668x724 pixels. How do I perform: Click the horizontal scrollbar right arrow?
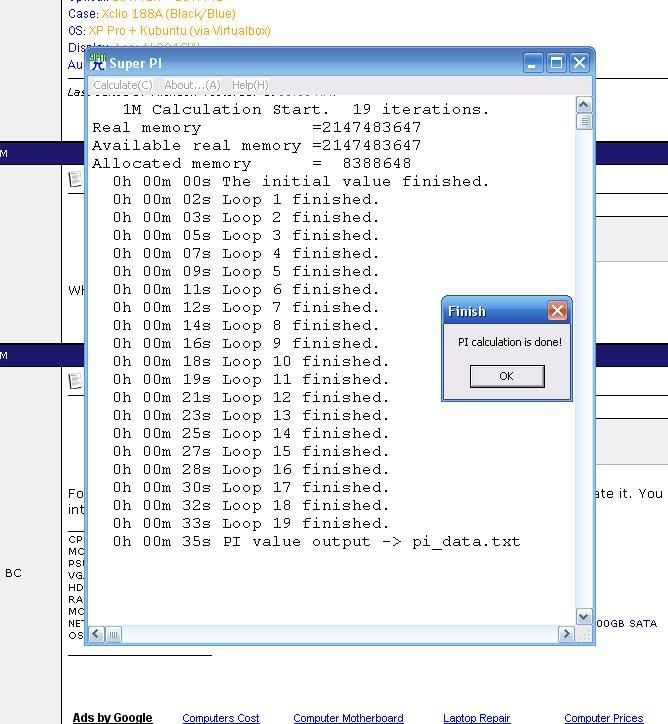pyautogui.click(x=566, y=634)
